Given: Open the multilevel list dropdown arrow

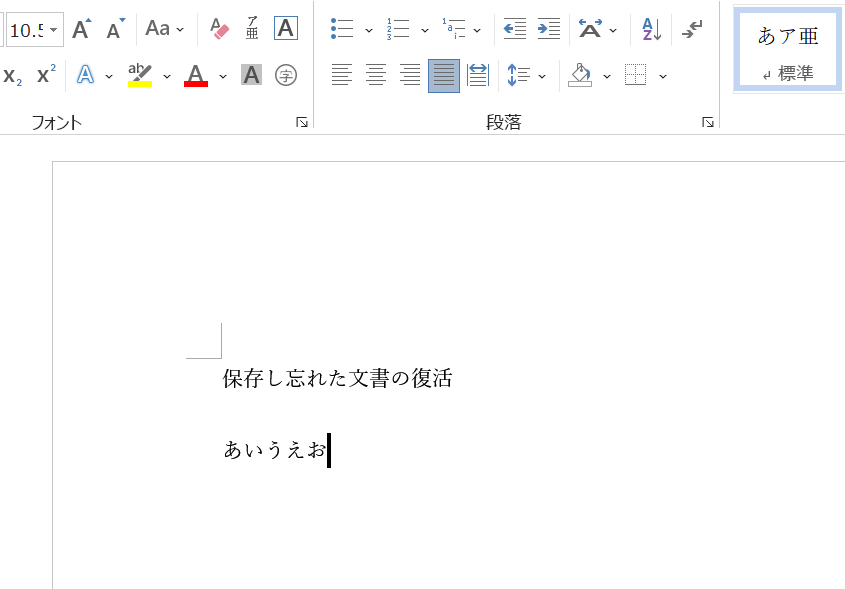Looking at the screenshot, I should [477, 30].
